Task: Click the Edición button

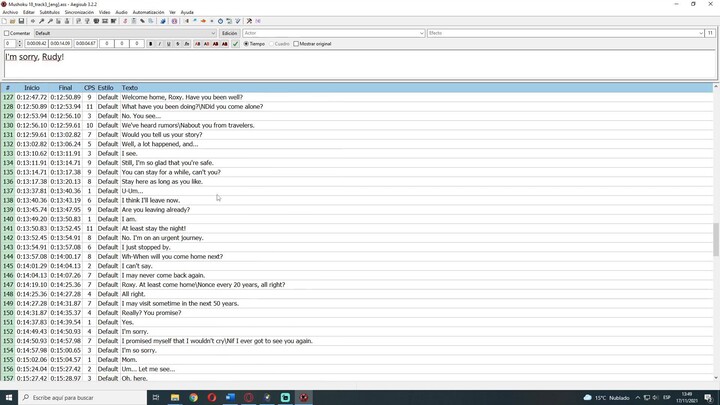Action: click(229, 33)
